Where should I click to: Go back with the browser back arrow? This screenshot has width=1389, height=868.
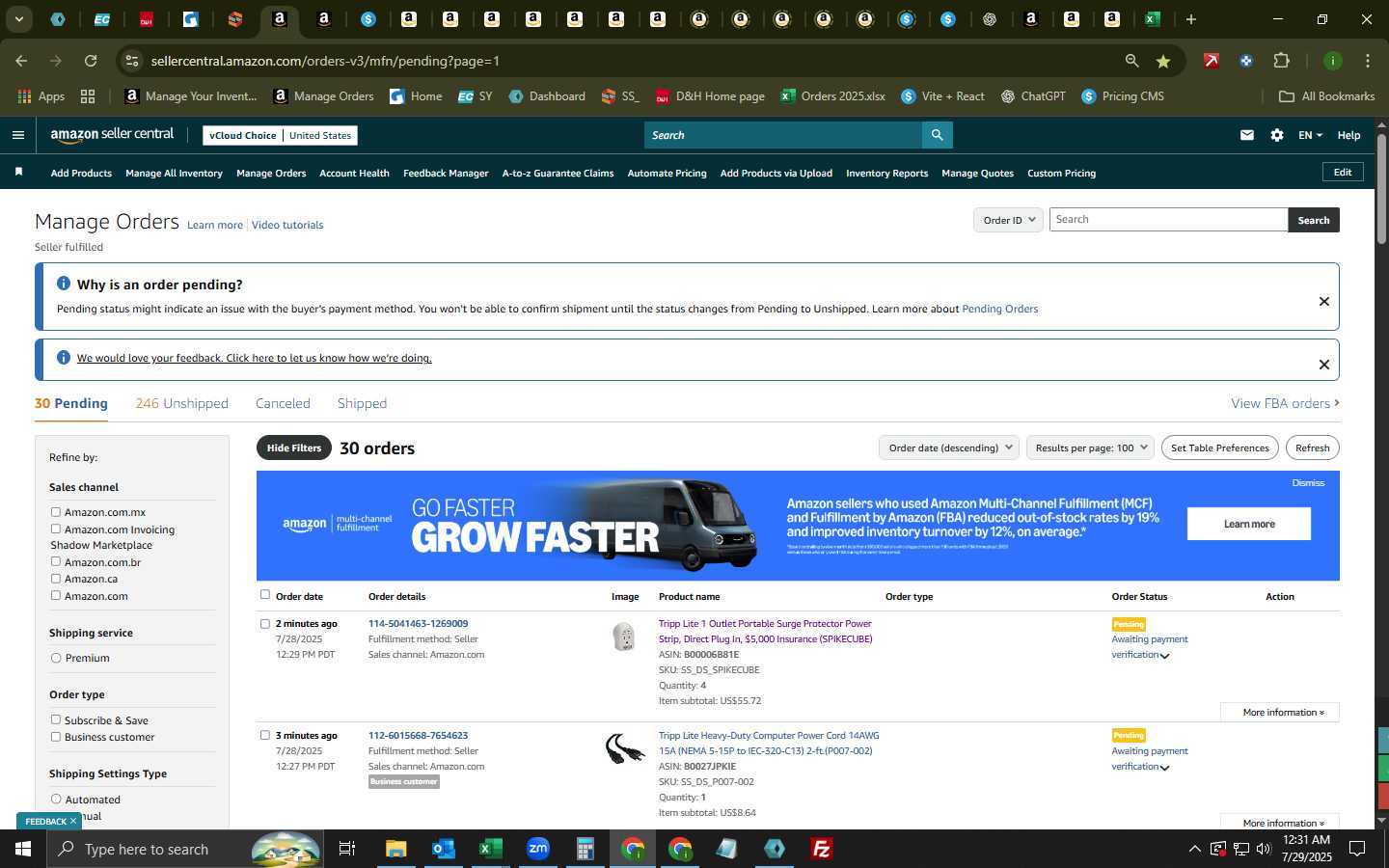[x=21, y=61]
